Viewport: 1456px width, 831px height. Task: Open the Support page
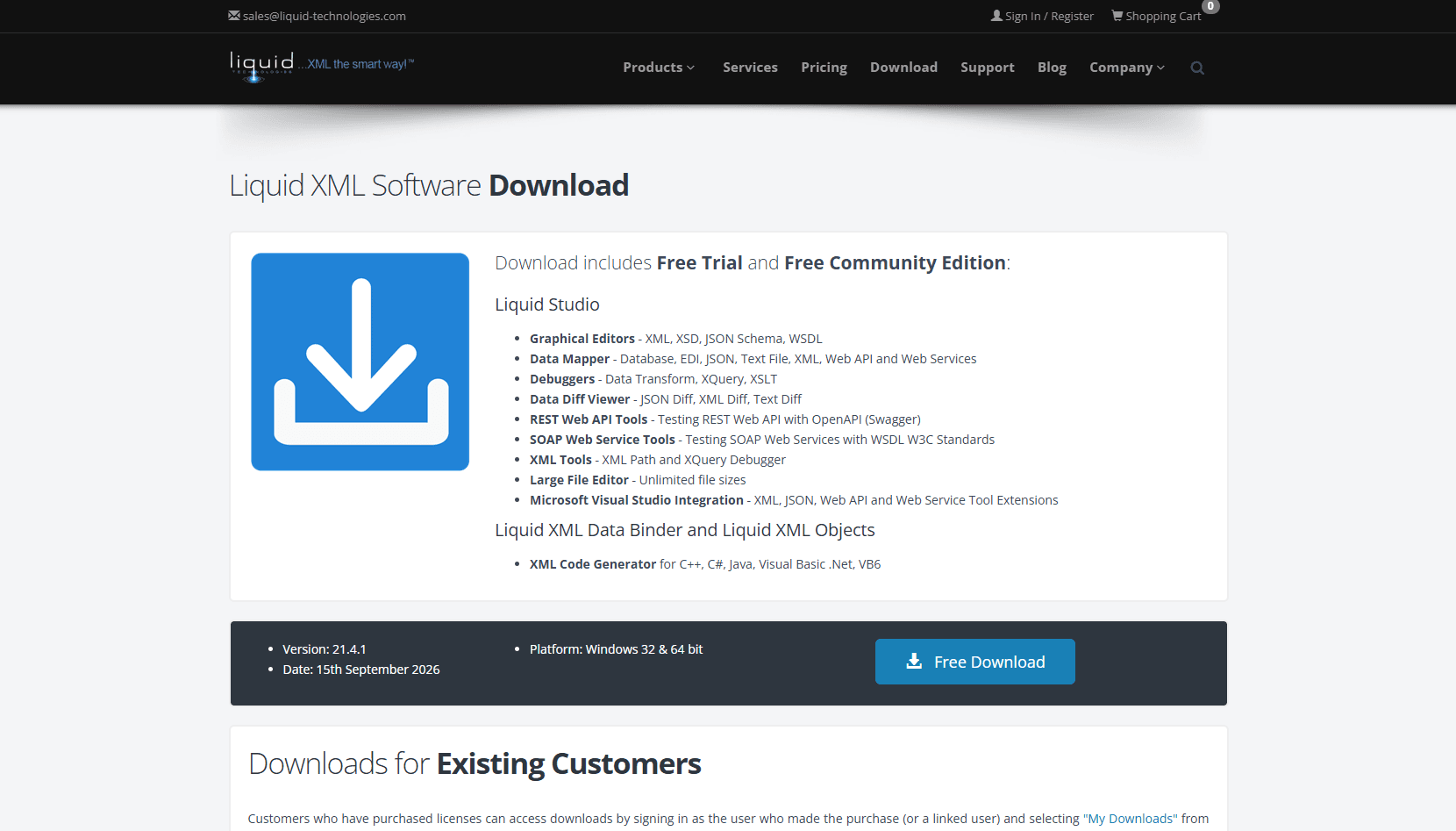point(988,68)
